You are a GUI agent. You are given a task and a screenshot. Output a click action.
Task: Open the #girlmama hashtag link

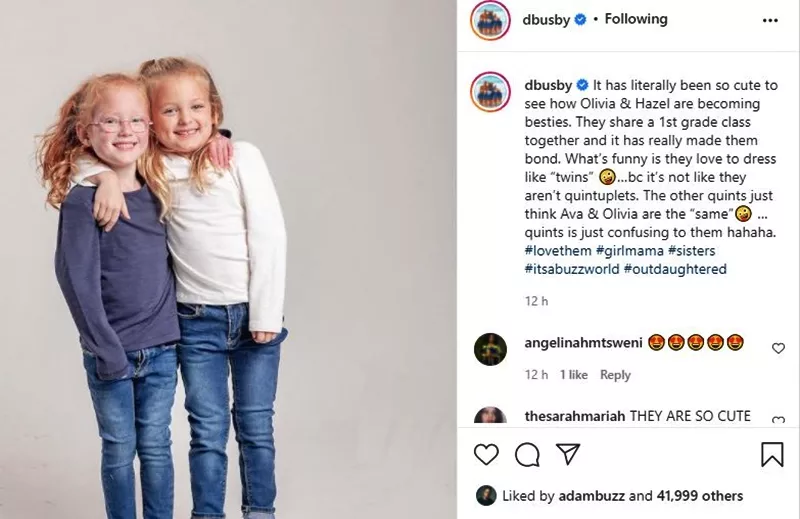[630, 251]
